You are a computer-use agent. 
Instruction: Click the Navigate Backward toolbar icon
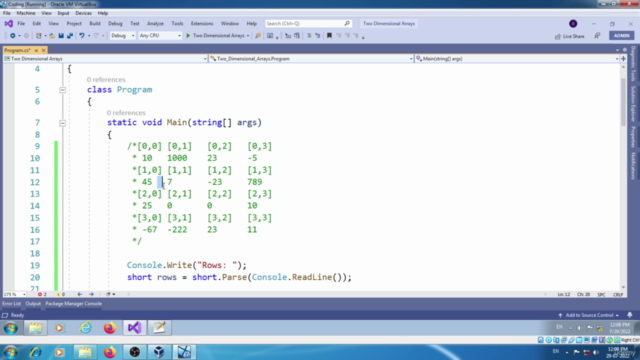(13, 36)
